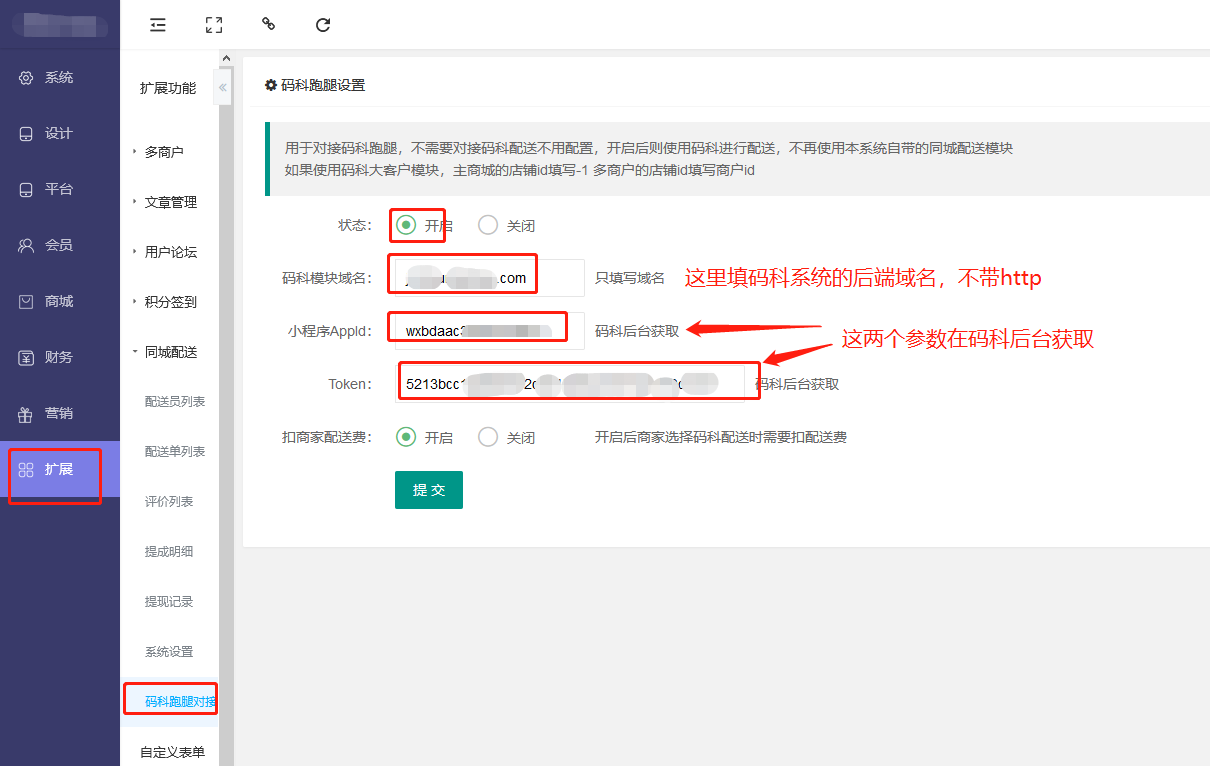Open 系统设置 under 同城配送
Viewport: 1210px width, 766px height.
(x=169, y=652)
